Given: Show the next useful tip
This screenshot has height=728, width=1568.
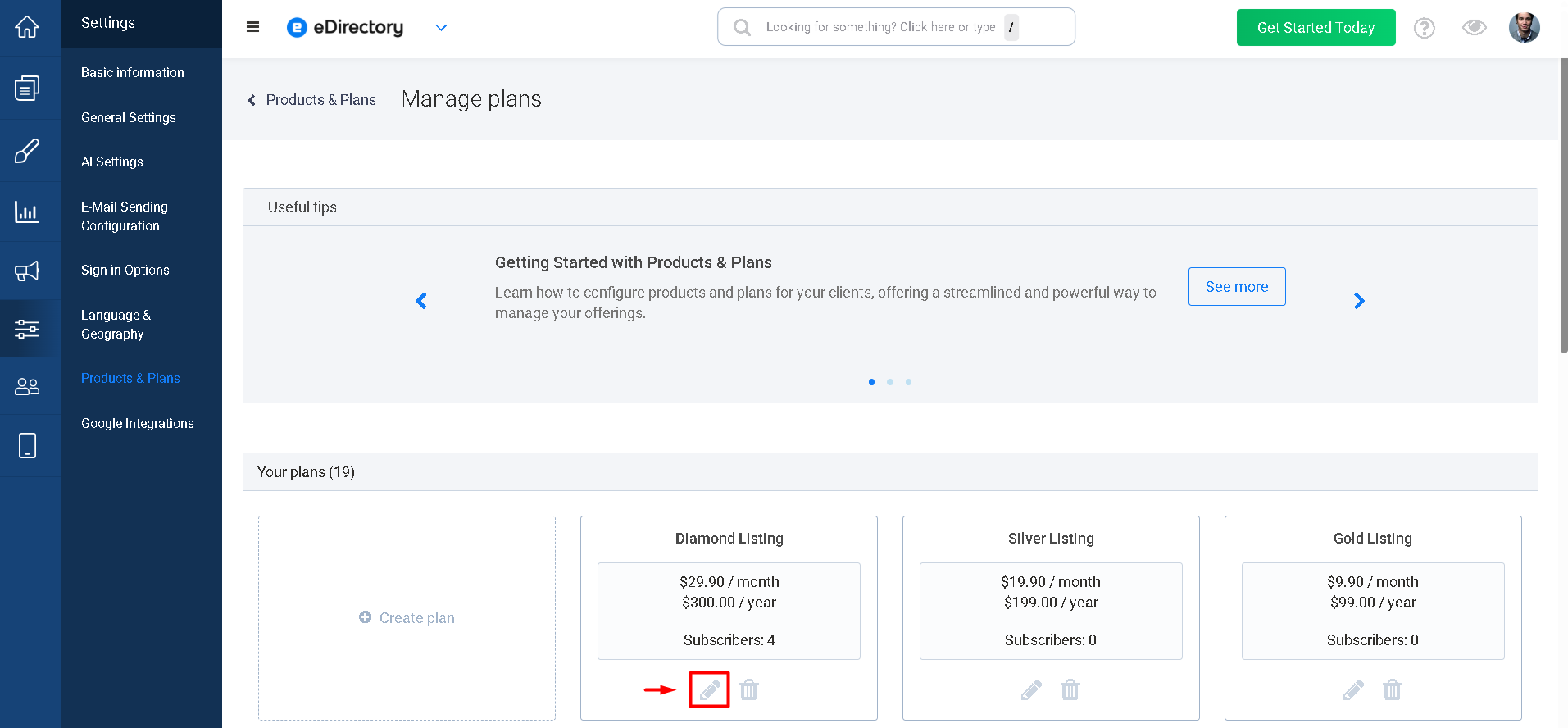Looking at the screenshot, I should (x=1359, y=301).
